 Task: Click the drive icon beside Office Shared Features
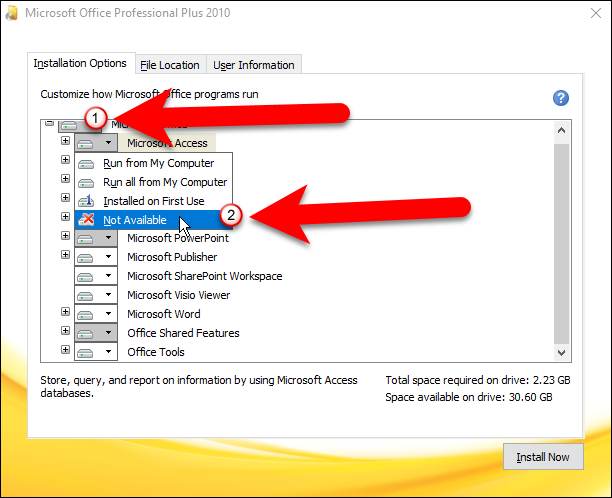85,334
